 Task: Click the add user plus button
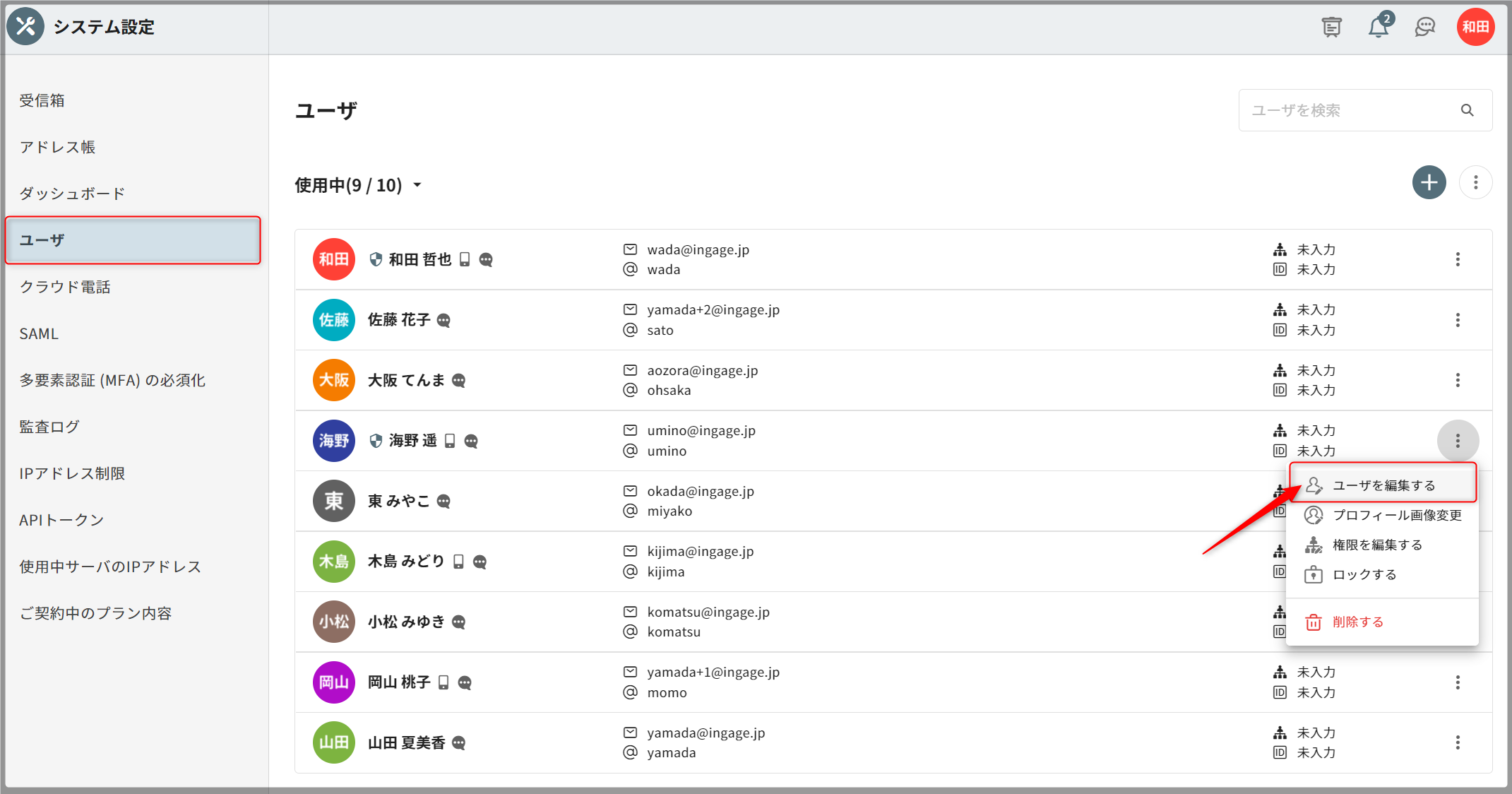[x=1429, y=183]
